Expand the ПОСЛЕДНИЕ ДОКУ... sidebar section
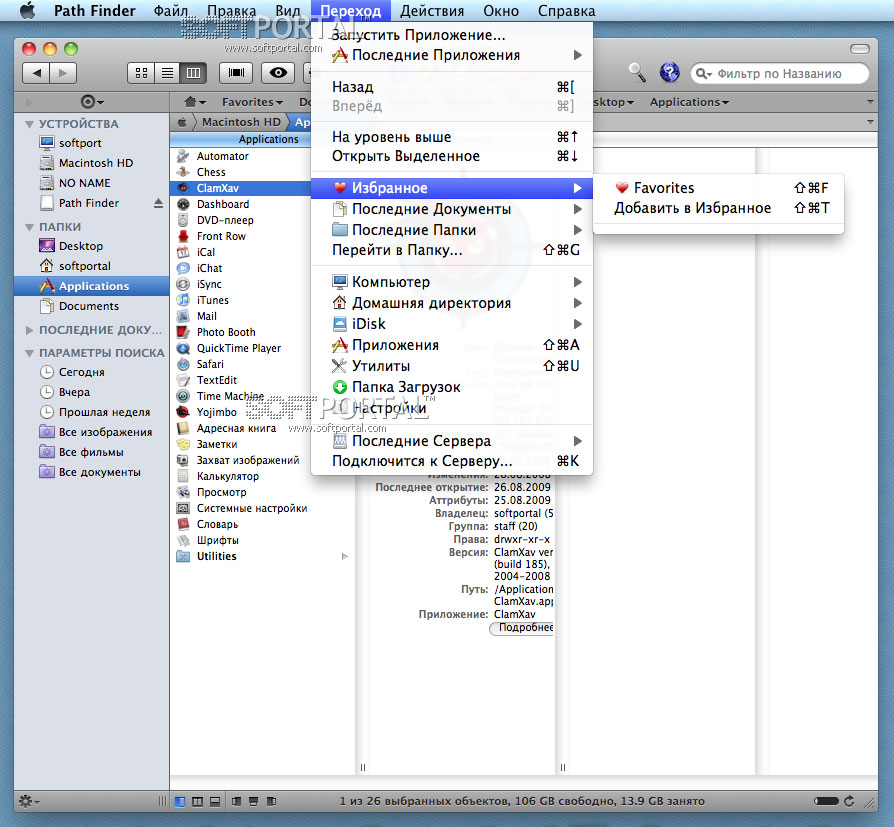Image resolution: width=894 pixels, height=827 pixels. pos(29,330)
